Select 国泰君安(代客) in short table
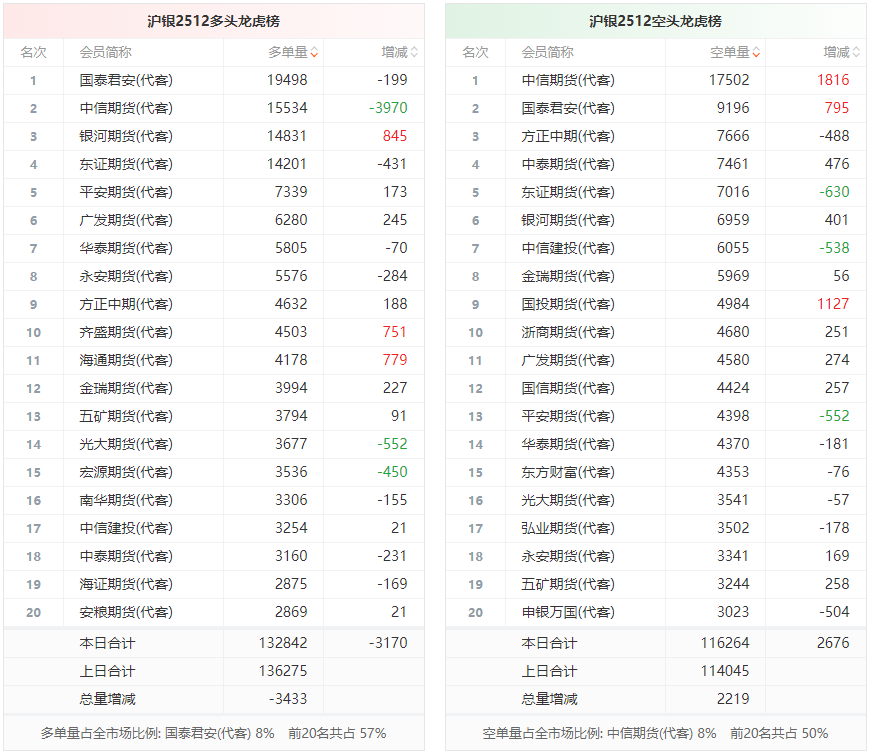The height and width of the screenshot is (755, 872). pyautogui.click(x=568, y=108)
